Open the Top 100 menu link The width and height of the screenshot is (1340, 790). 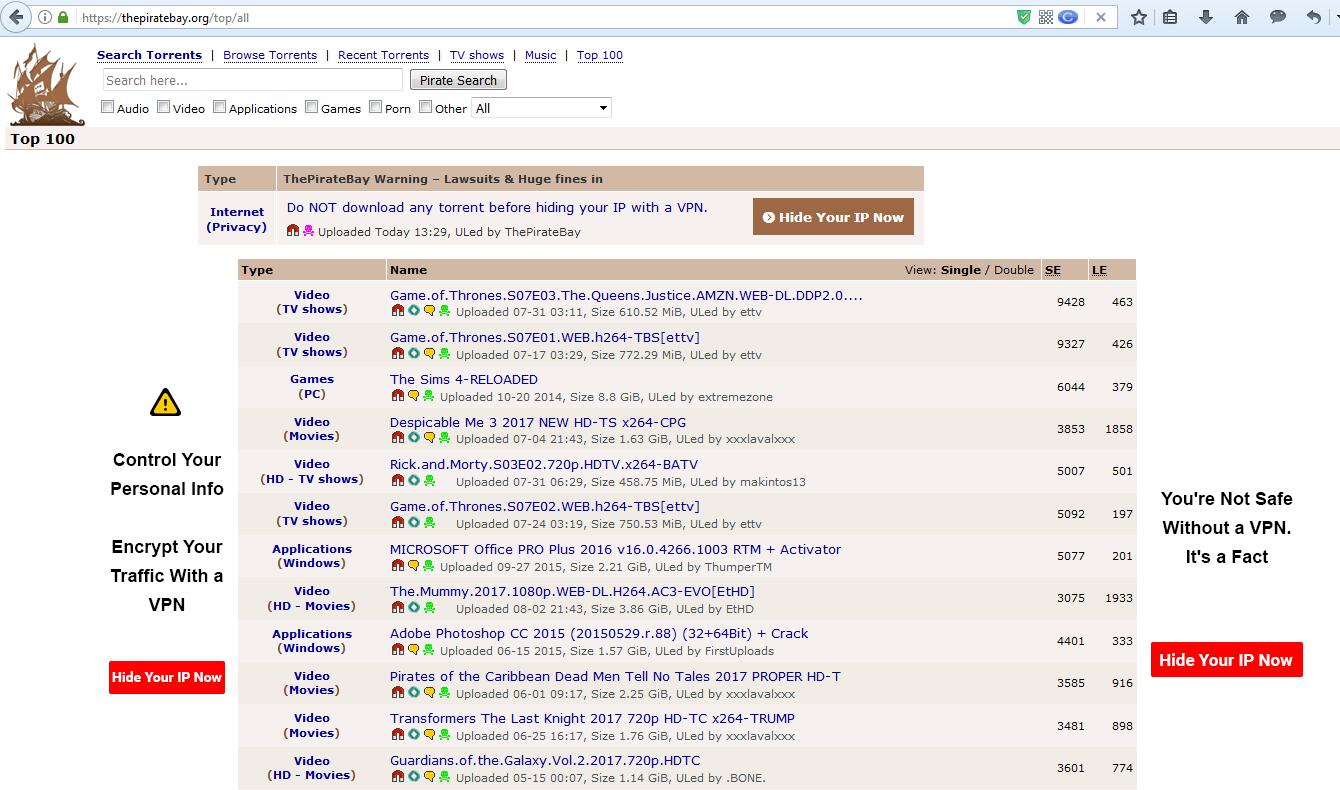click(x=600, y=55)
